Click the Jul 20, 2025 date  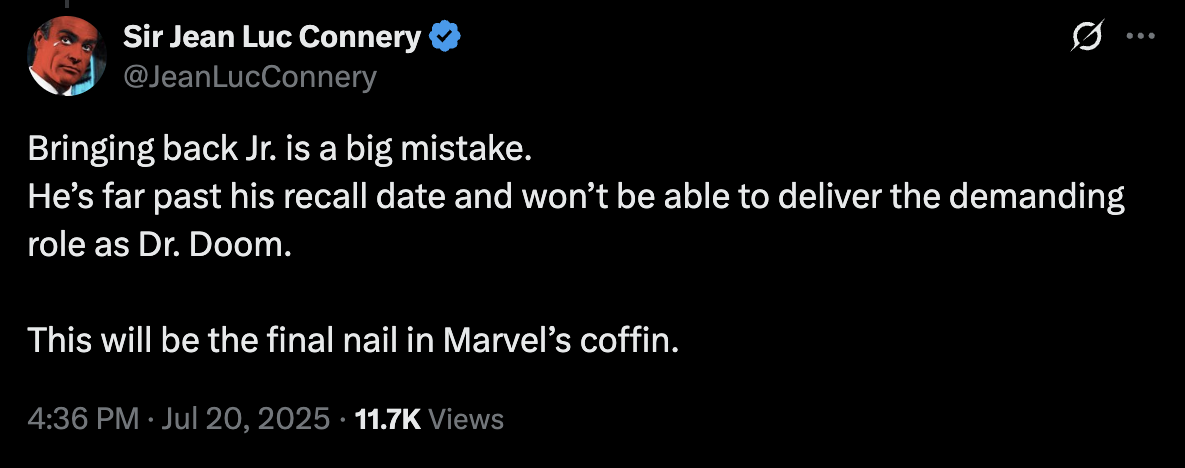tap(243, 419)
